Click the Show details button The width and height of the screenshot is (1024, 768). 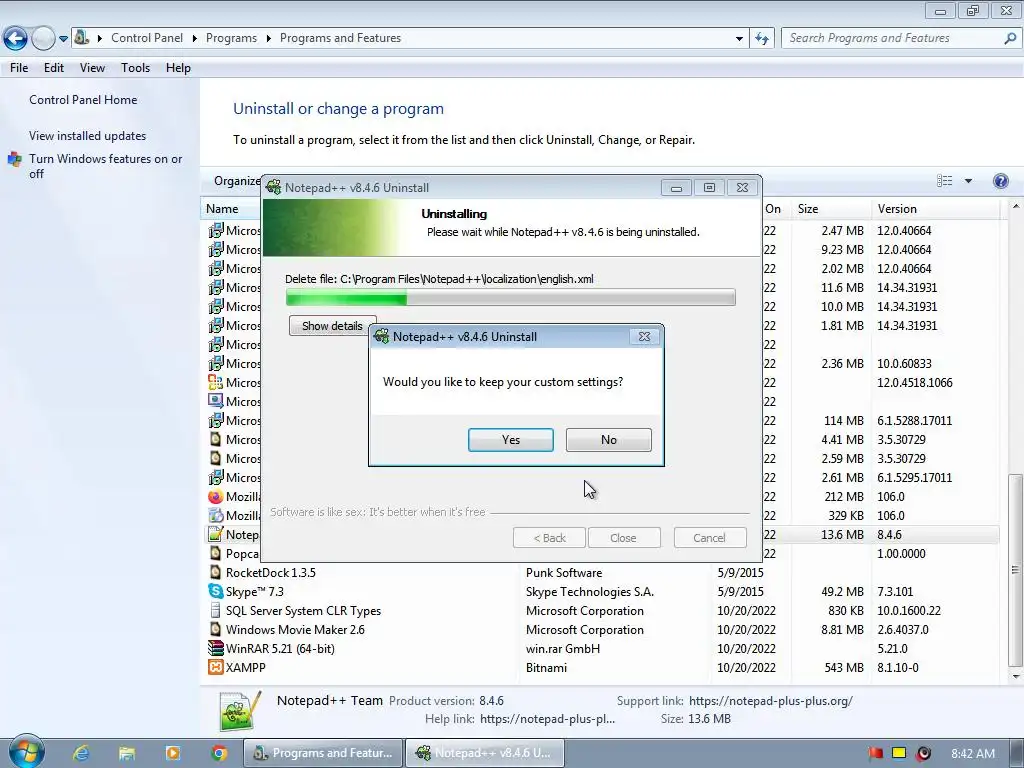[332, 325]
